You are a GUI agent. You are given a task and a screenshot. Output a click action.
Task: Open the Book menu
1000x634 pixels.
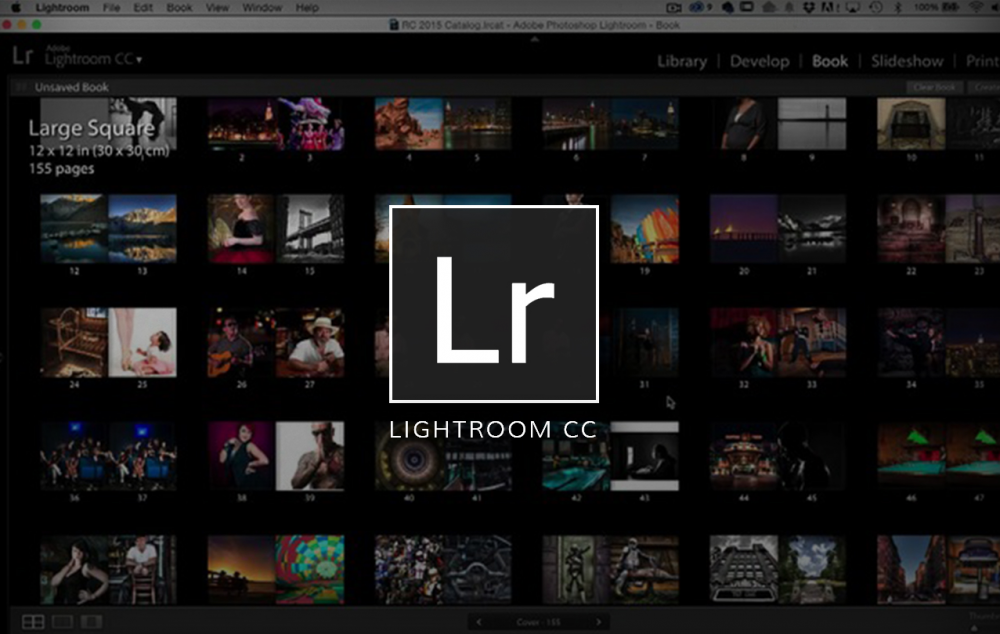179,8
